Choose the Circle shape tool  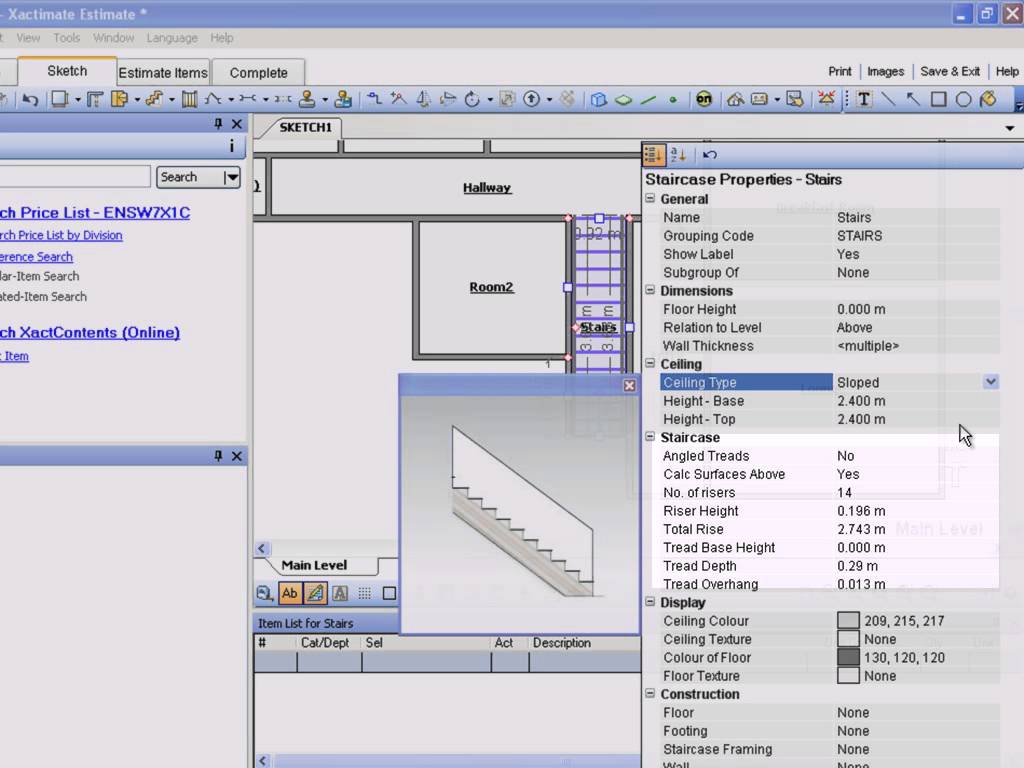pyautogui.click(x=963, y=99)
